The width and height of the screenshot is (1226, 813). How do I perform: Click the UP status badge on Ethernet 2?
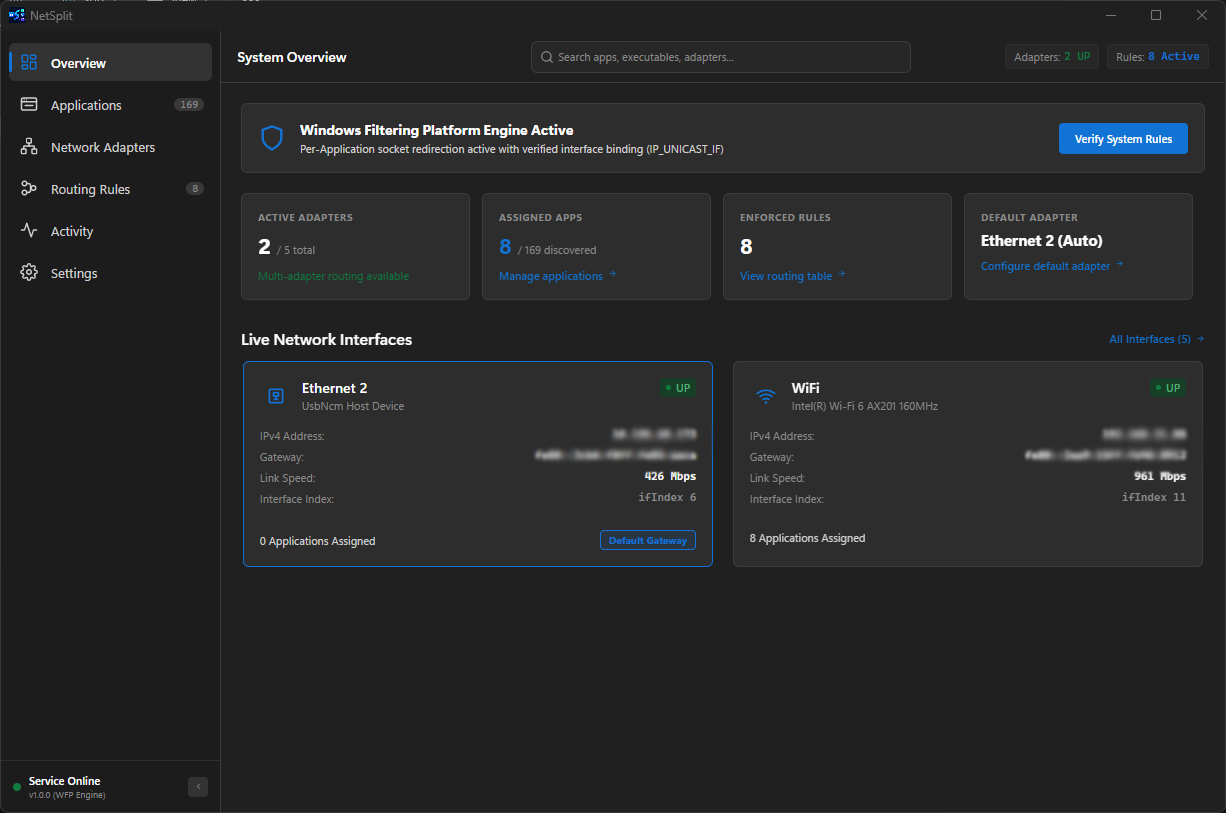pyautogui.click(x=678, y=388)
